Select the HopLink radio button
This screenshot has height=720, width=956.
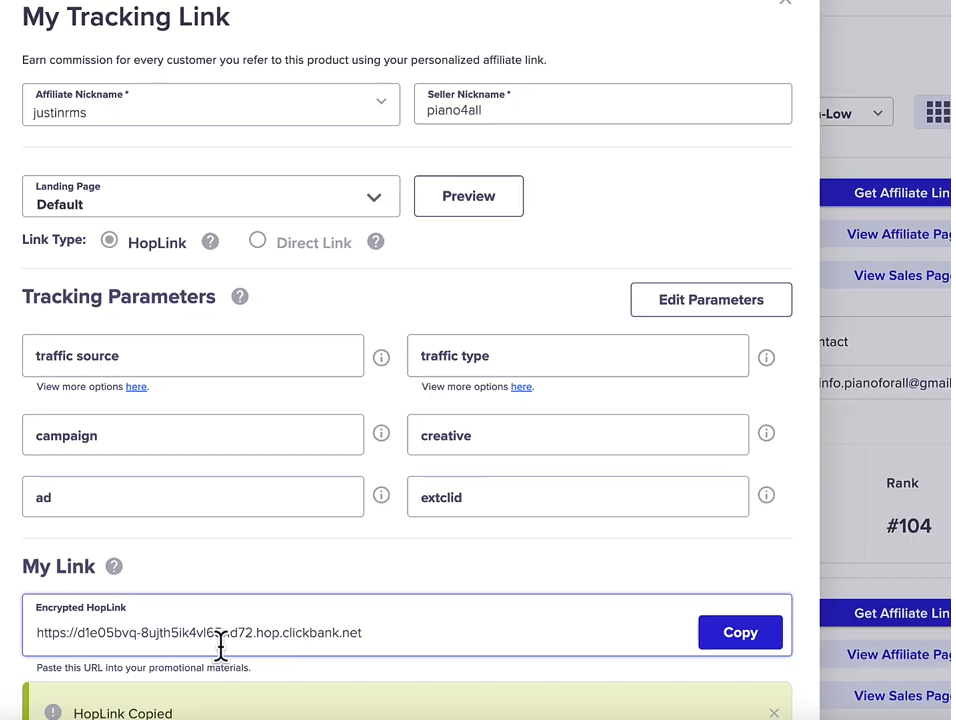[x=109, y=240]
